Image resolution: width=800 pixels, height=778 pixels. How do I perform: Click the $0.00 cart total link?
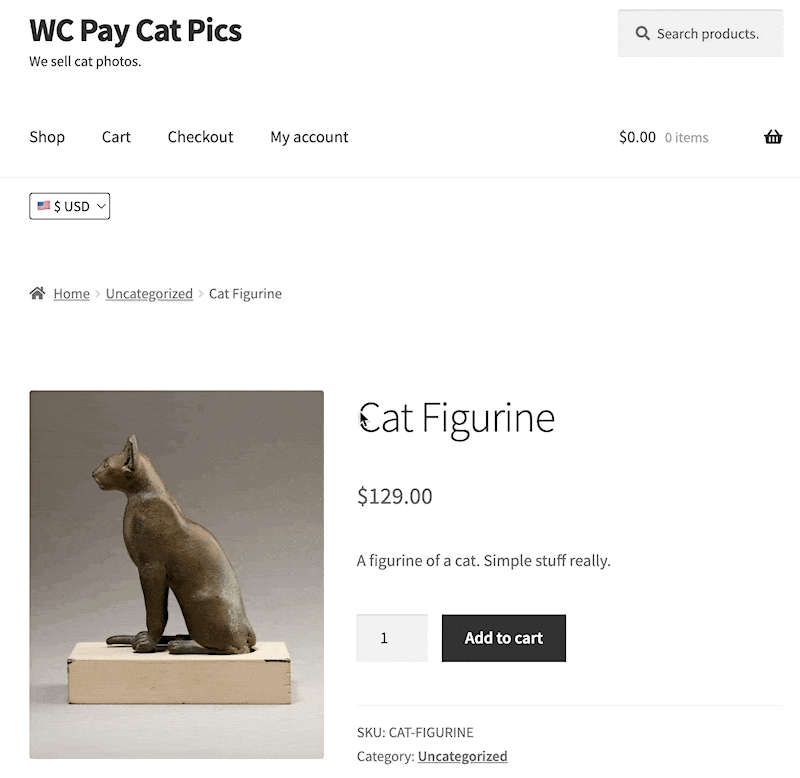click(637, 137)
